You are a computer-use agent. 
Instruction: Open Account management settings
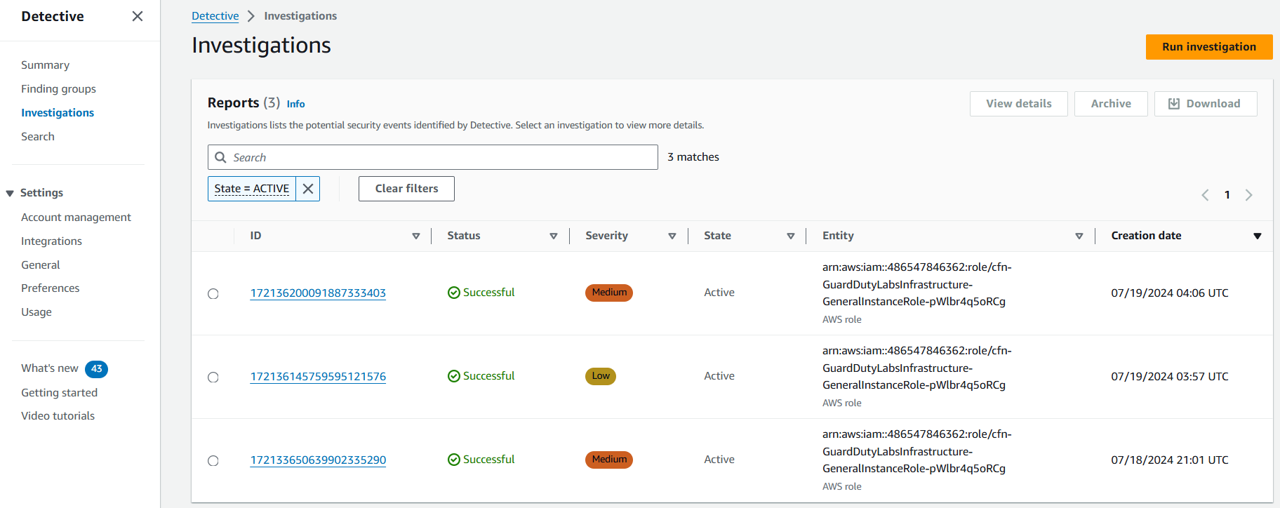pyautogui.click(x=76, y=217)
